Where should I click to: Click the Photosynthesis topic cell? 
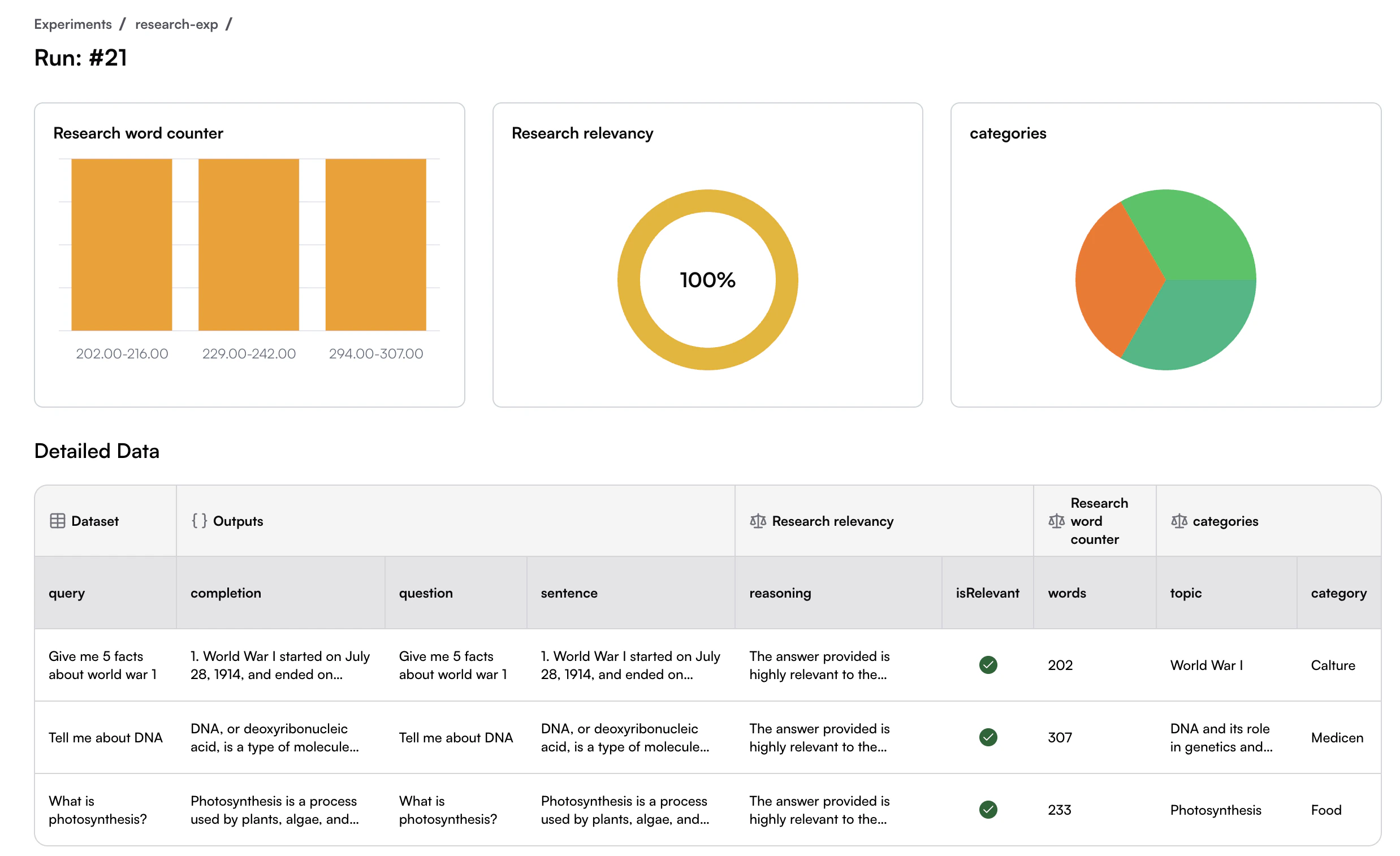[1215, 810]
